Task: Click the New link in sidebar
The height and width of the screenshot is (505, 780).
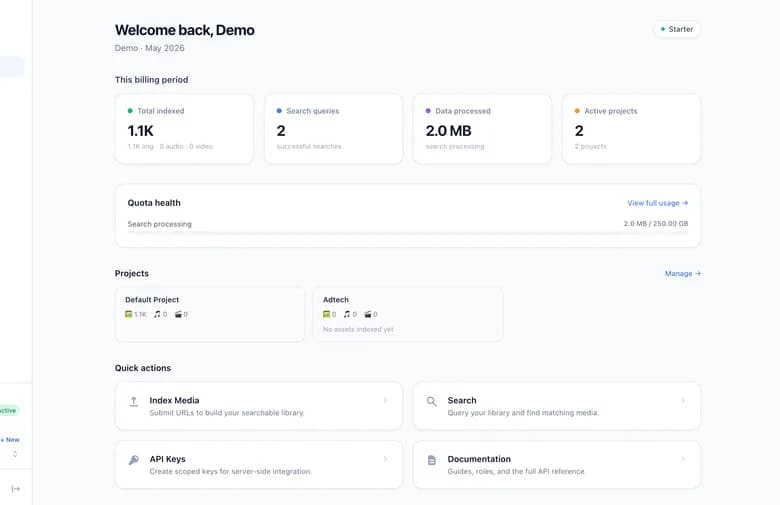Action: pos(10,440)
